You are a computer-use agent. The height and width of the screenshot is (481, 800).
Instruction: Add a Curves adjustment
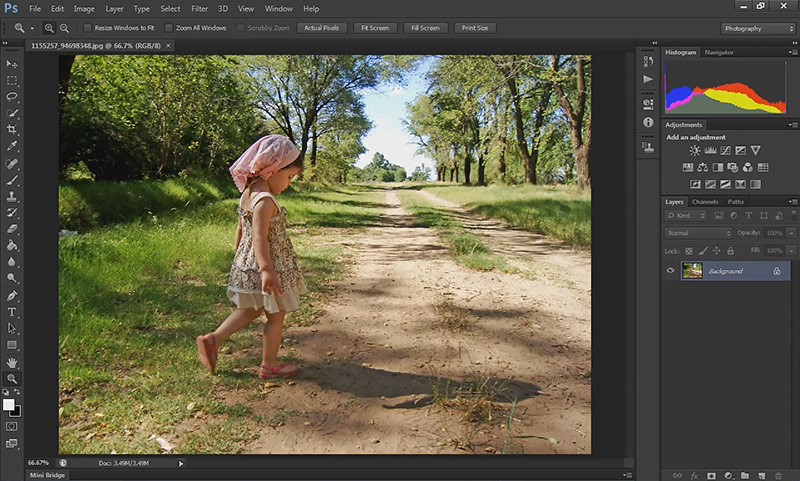[725, 150]
